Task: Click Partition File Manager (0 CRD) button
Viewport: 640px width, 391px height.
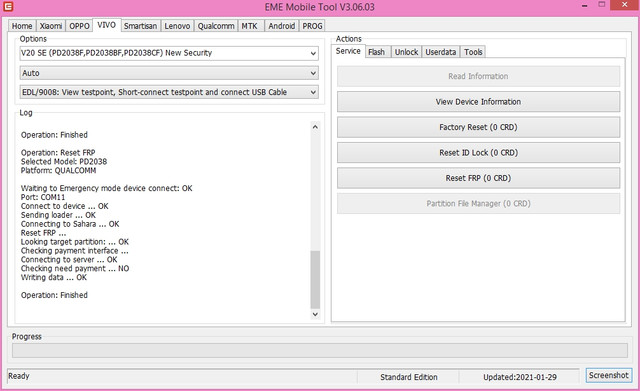Action: pyautogui.click(x=478, y=203)
